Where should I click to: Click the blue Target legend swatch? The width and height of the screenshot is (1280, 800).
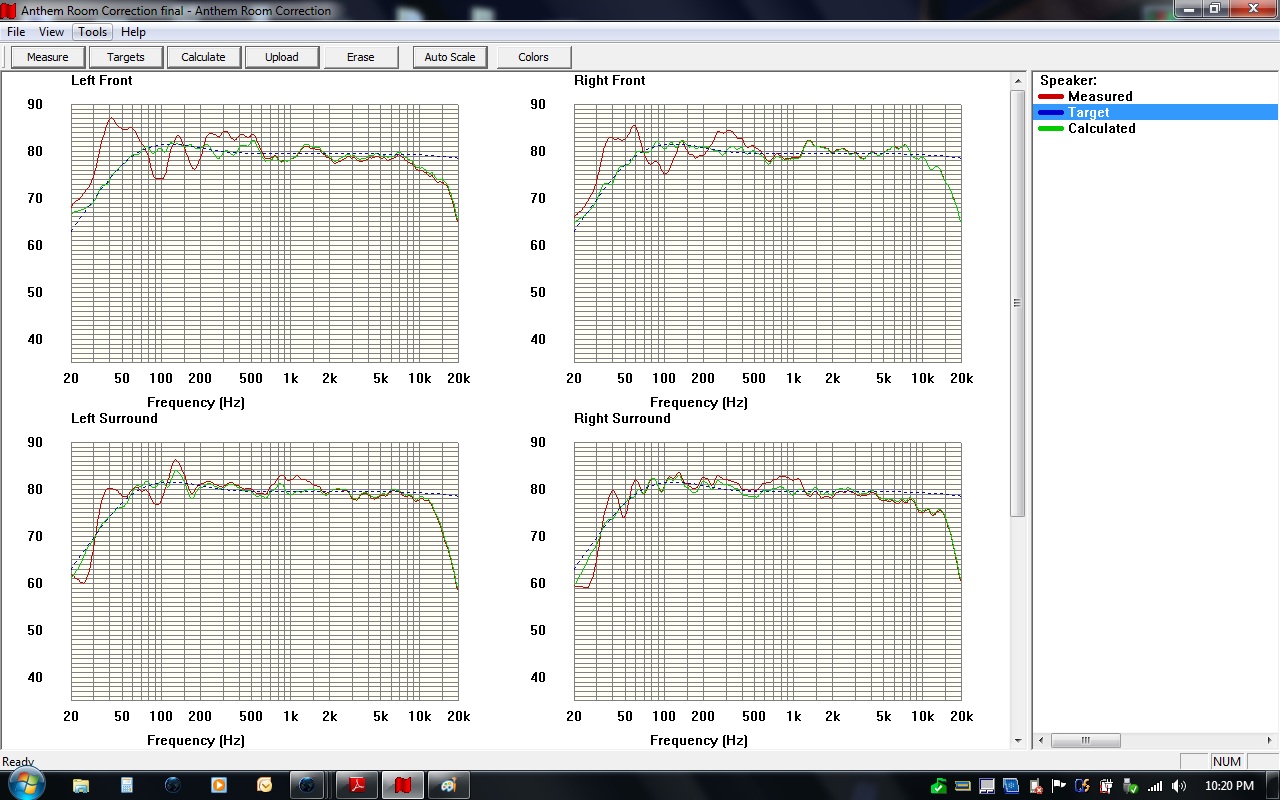click(1051, 113)
